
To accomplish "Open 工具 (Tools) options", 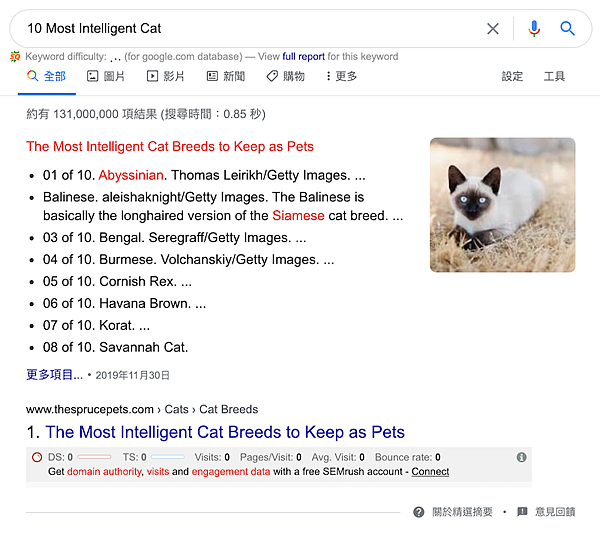I will click(x=554, y=76).
